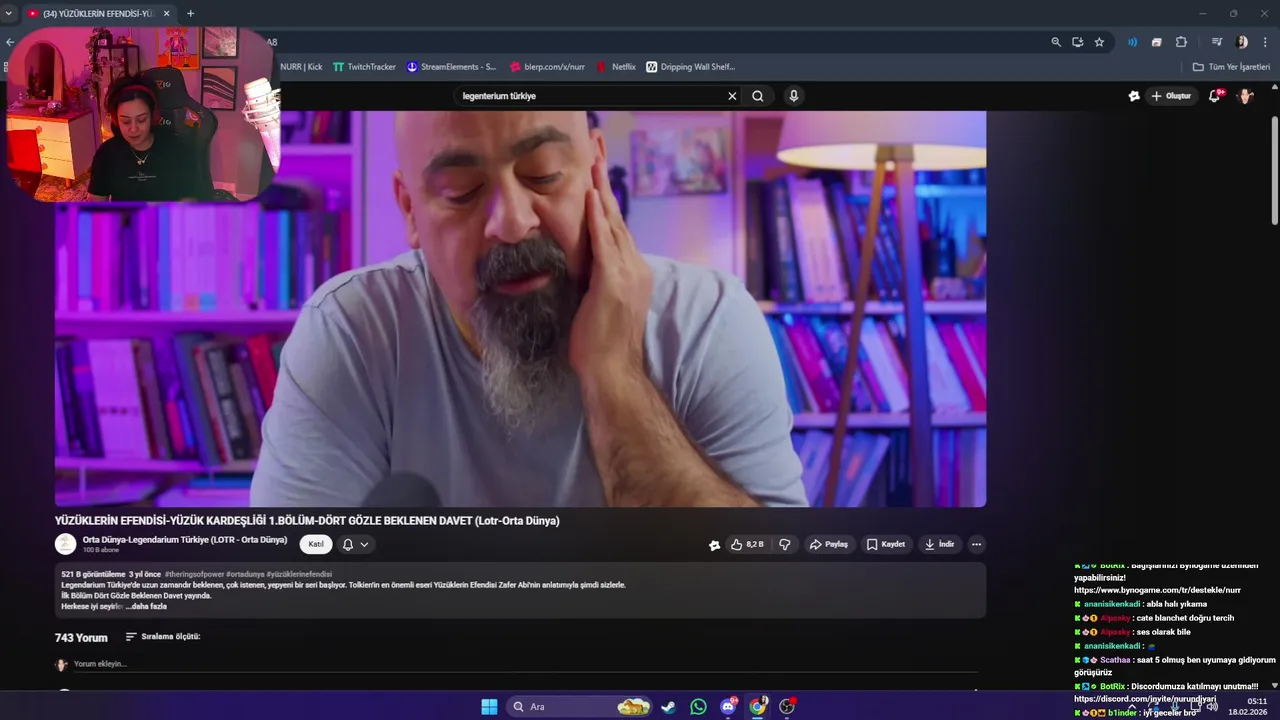Open NURR | Kick bookmark
Viewport: 1280px width, 720px height.
point(301,67)
